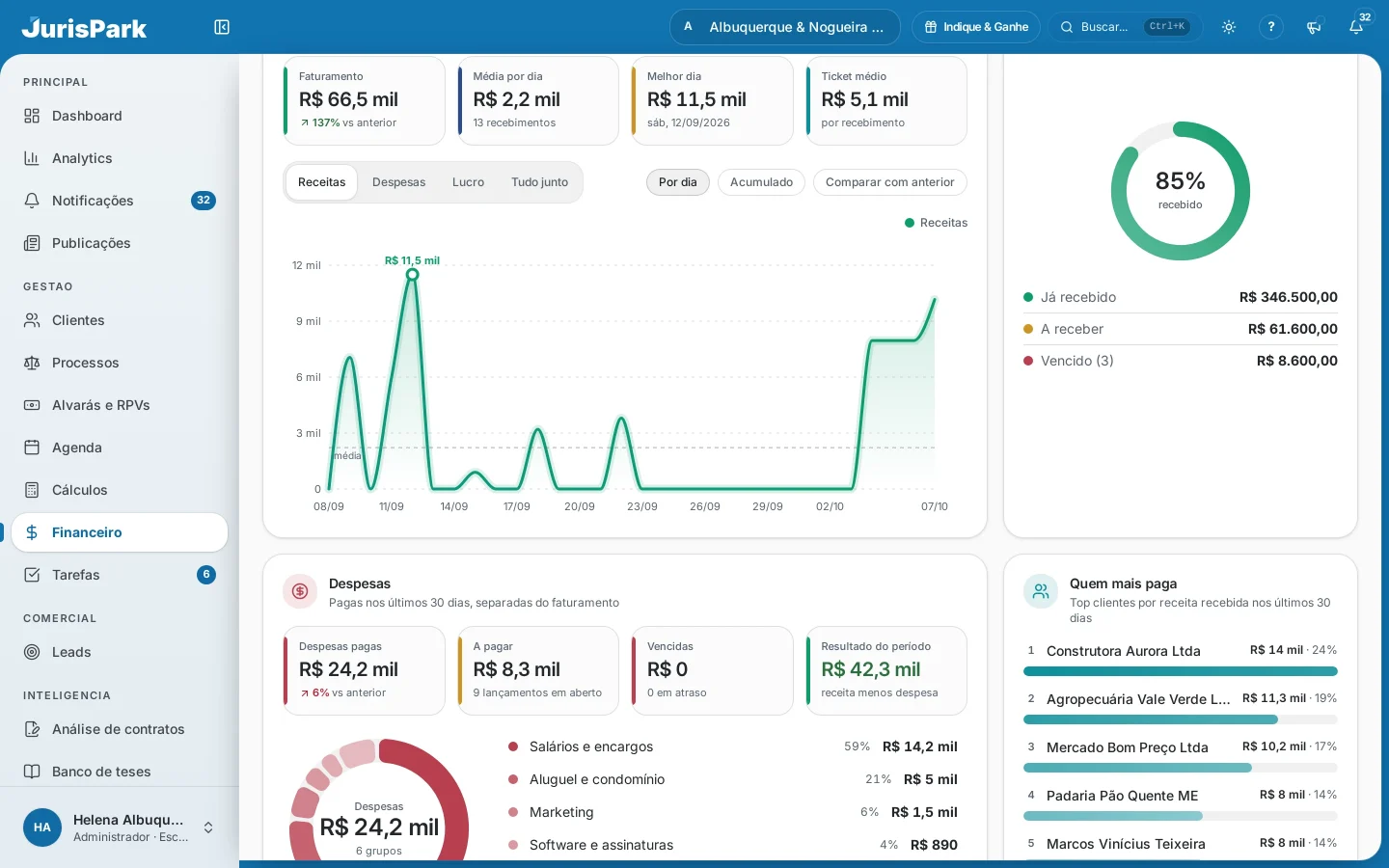The height and width of the screenshot is (868, 1389).
Task: Click the Salários e encargos color dot
Action: (x=513, y=746)
